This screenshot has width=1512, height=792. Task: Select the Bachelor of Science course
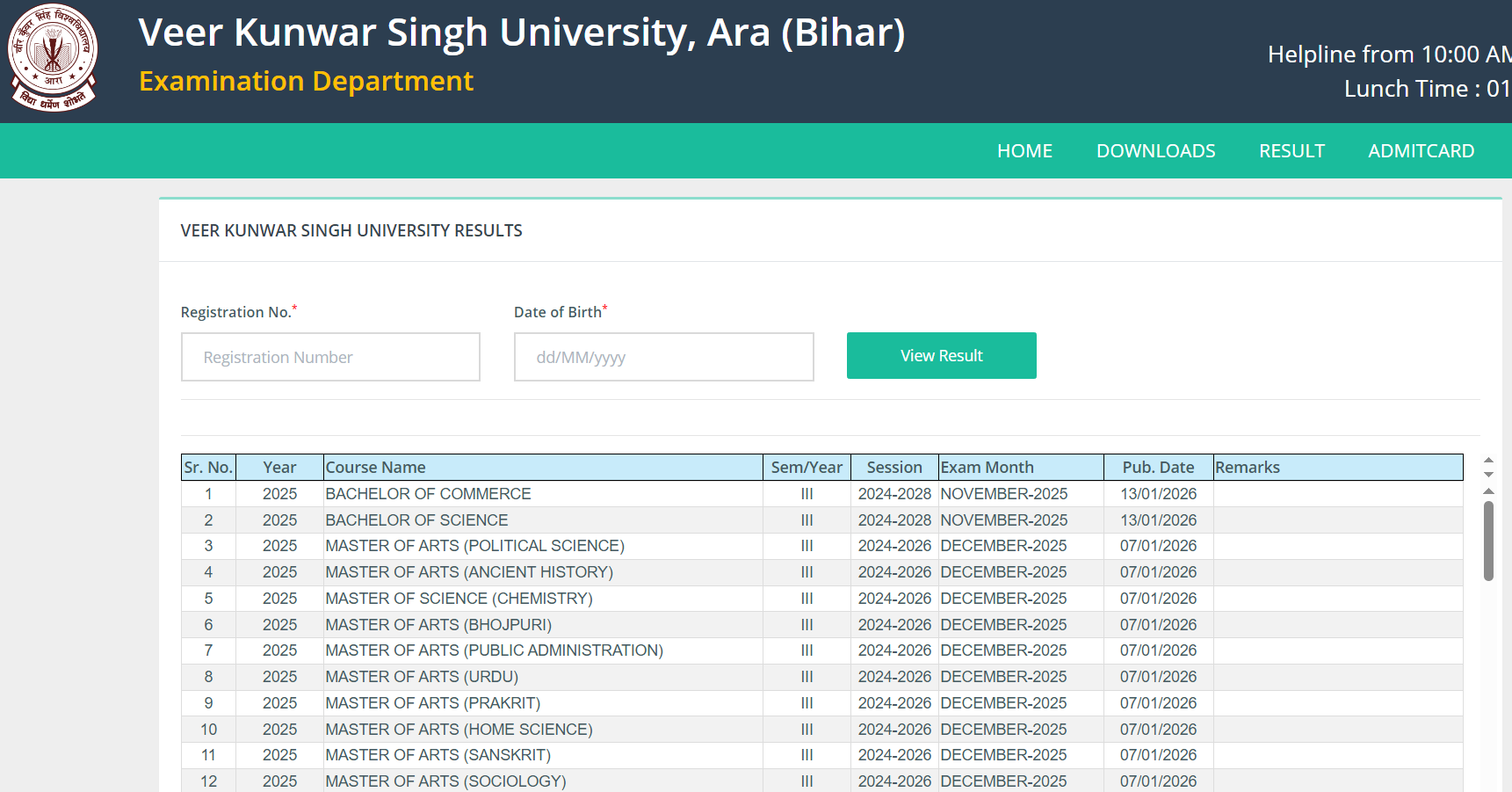(416, 520)
